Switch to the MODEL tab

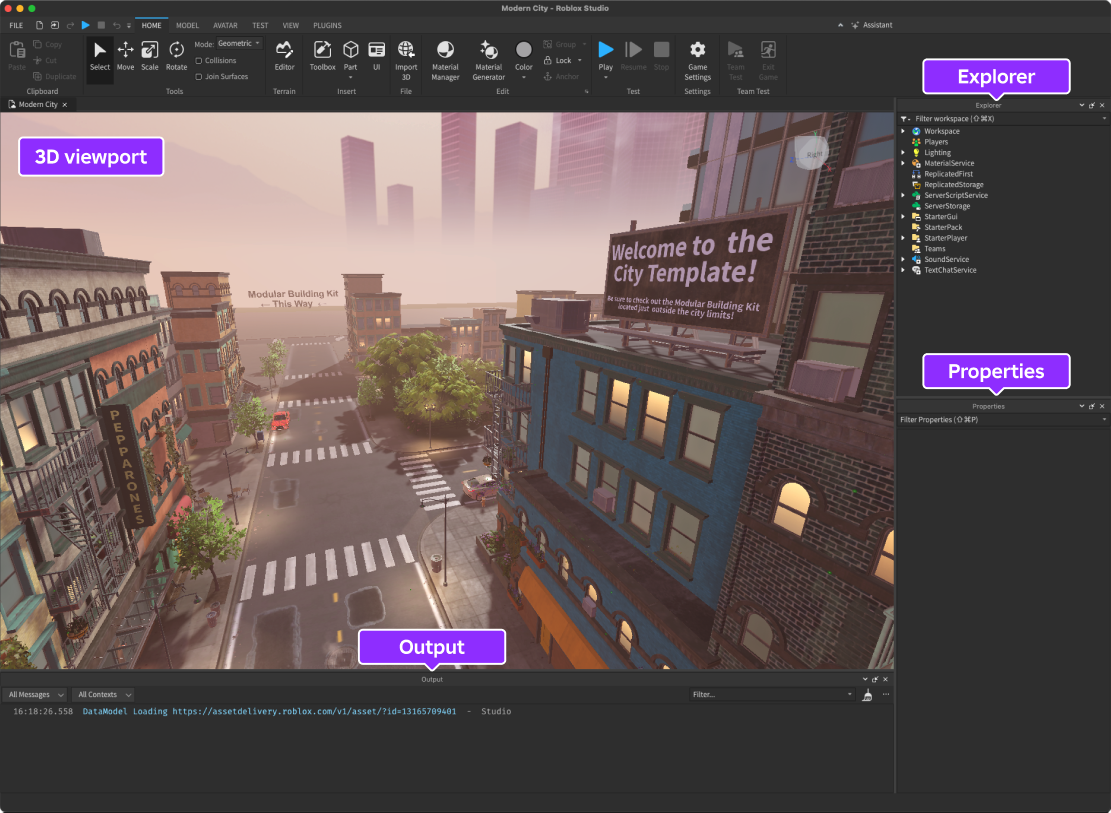[187, 25]
